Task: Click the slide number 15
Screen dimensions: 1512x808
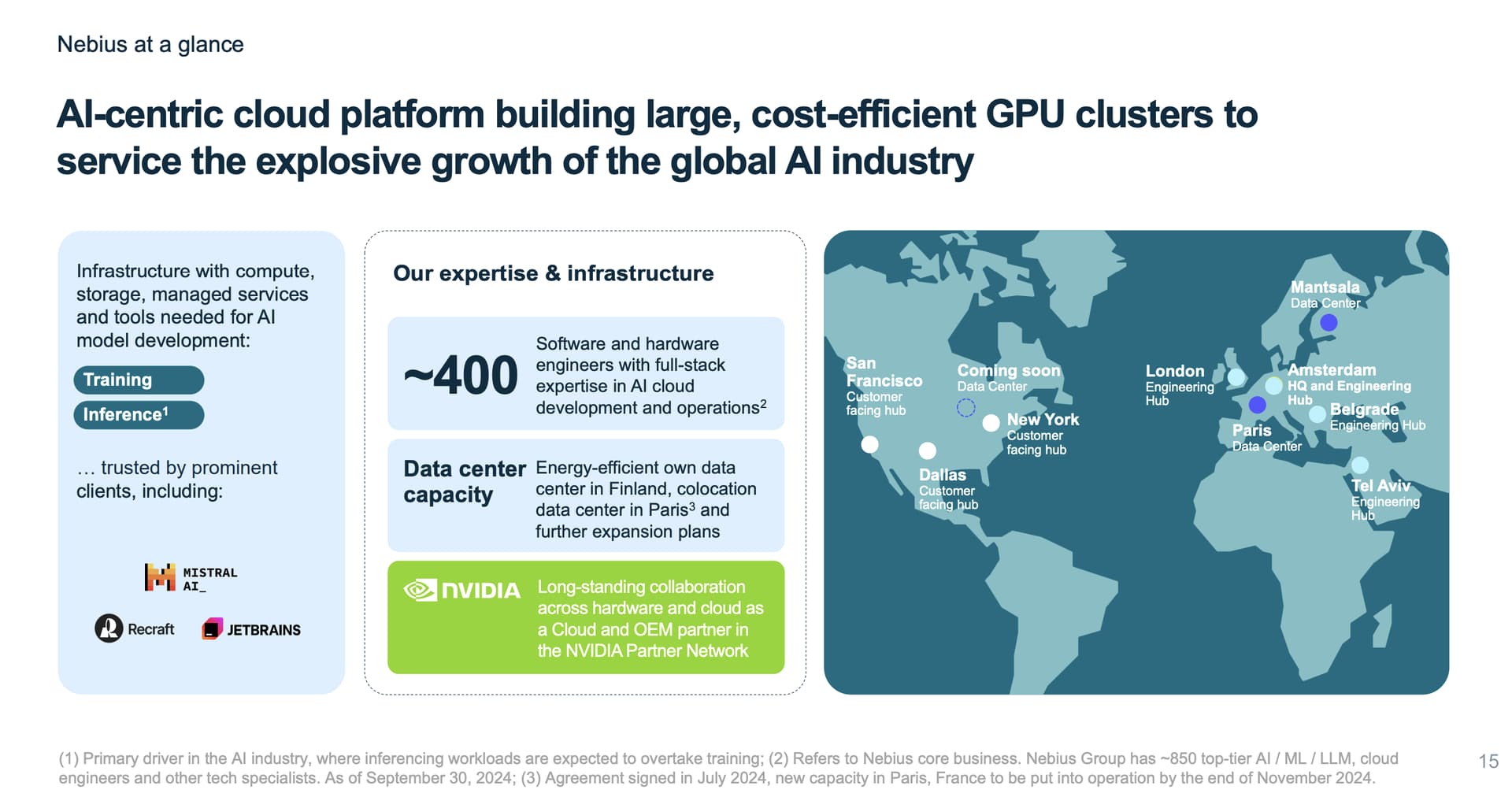Action: [x=1488, y=762]
